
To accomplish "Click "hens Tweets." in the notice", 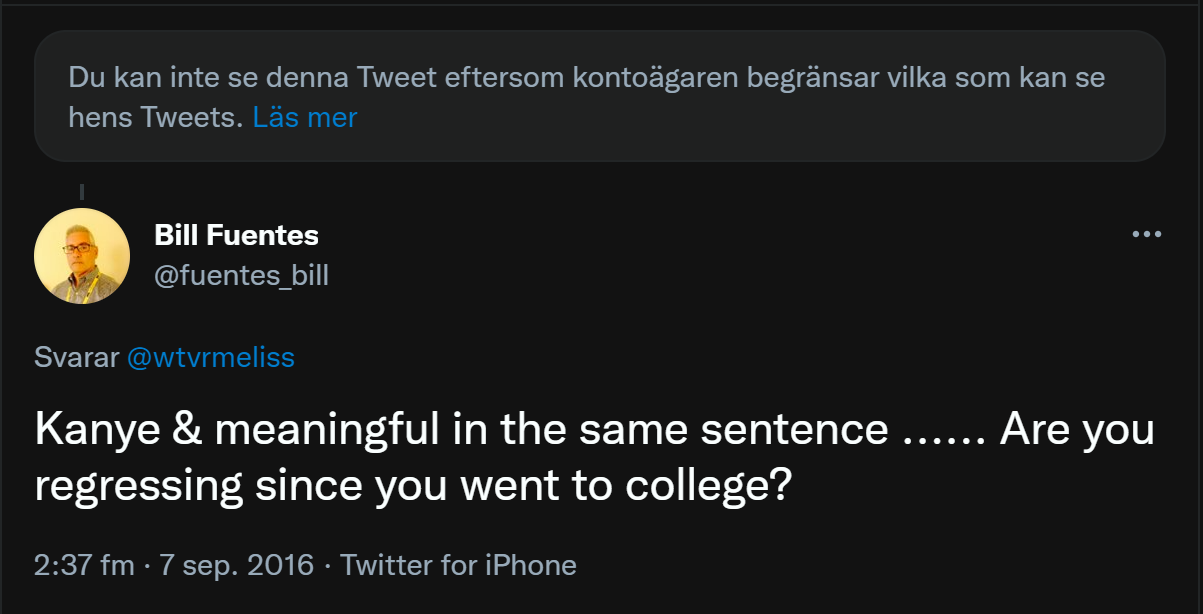I will click(155, 117).
